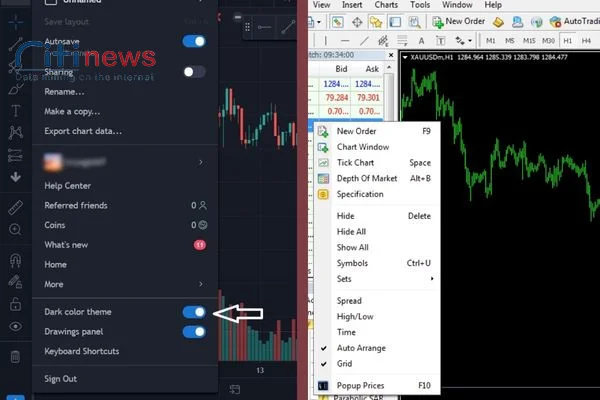Click Export chart data… option
Viewport: 600px width, 400px height.
83,131
